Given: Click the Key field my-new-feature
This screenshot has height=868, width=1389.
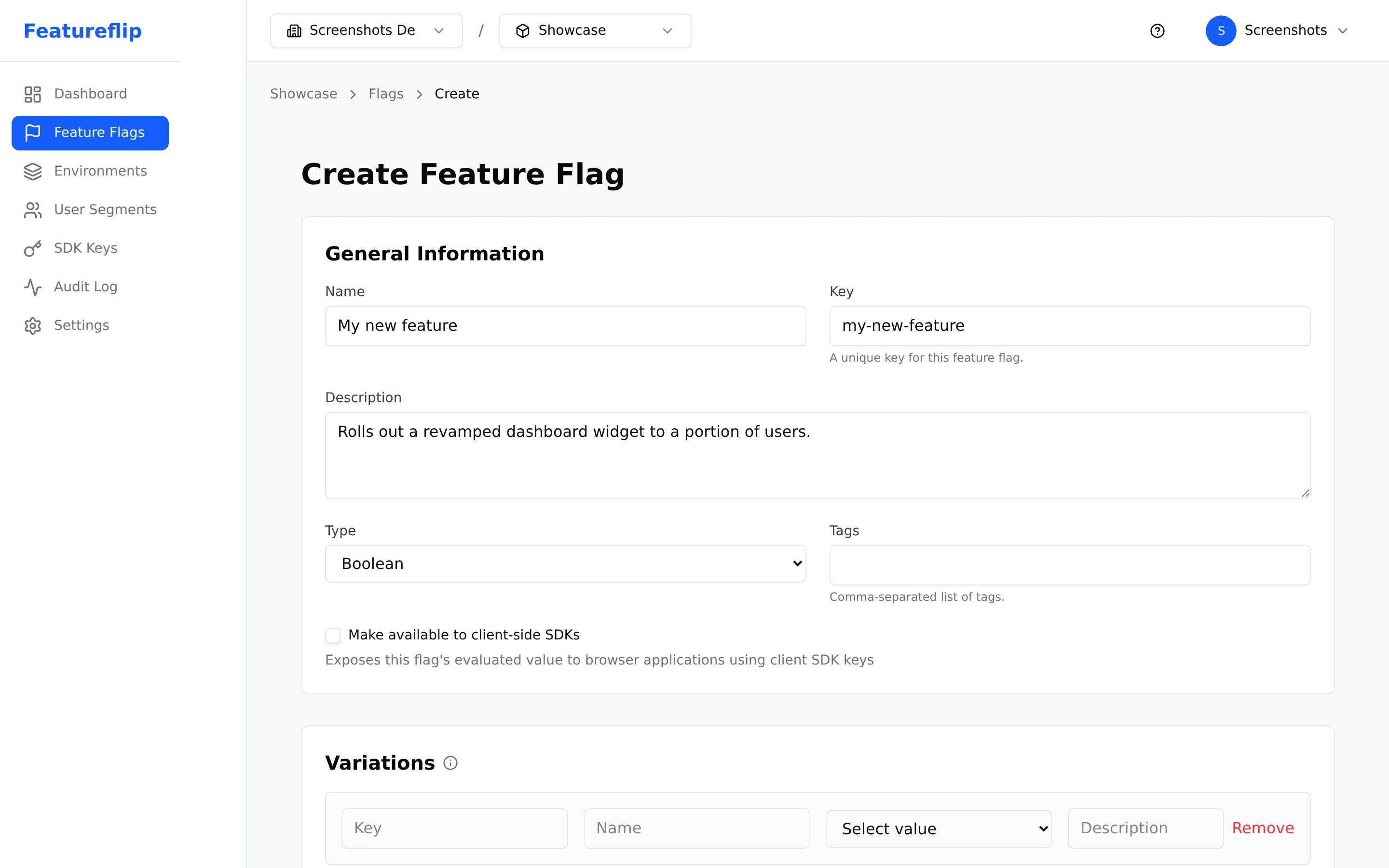Looking at the screenshot, I should pyautogui.click(x=1069, y=325).
